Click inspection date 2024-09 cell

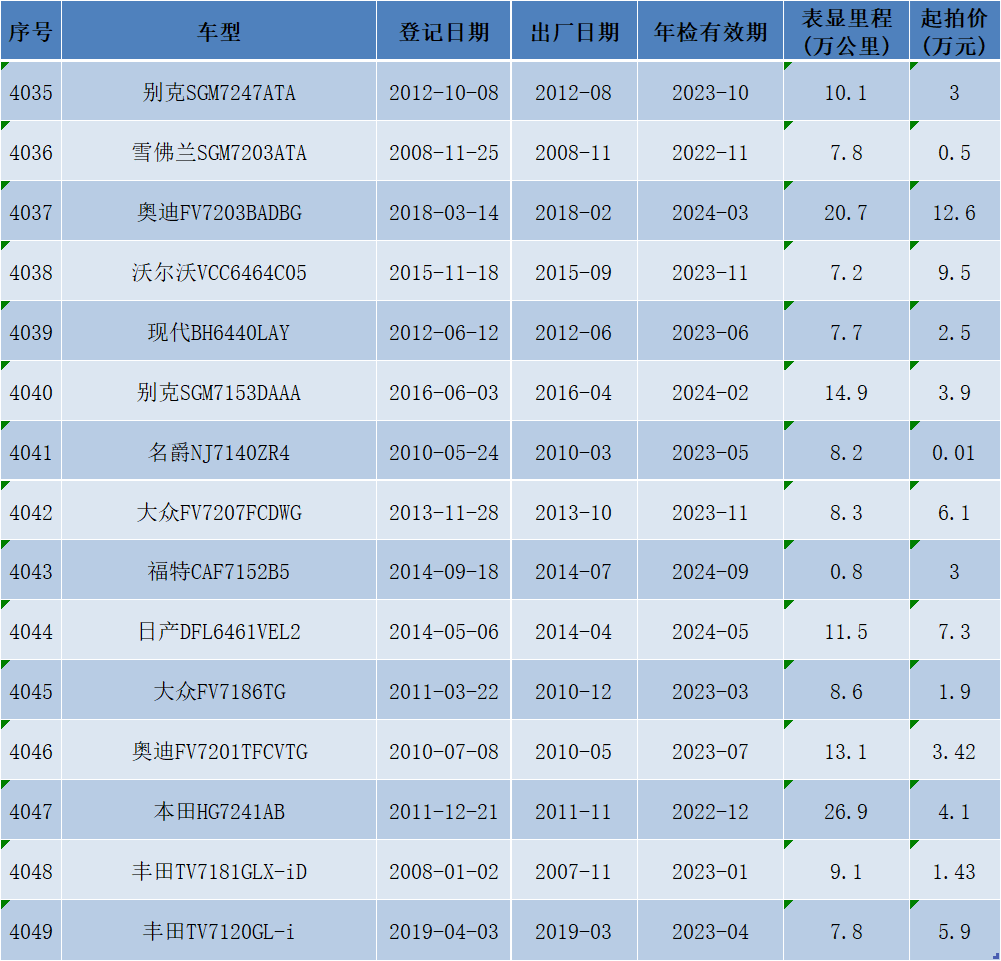coord(710,571)
